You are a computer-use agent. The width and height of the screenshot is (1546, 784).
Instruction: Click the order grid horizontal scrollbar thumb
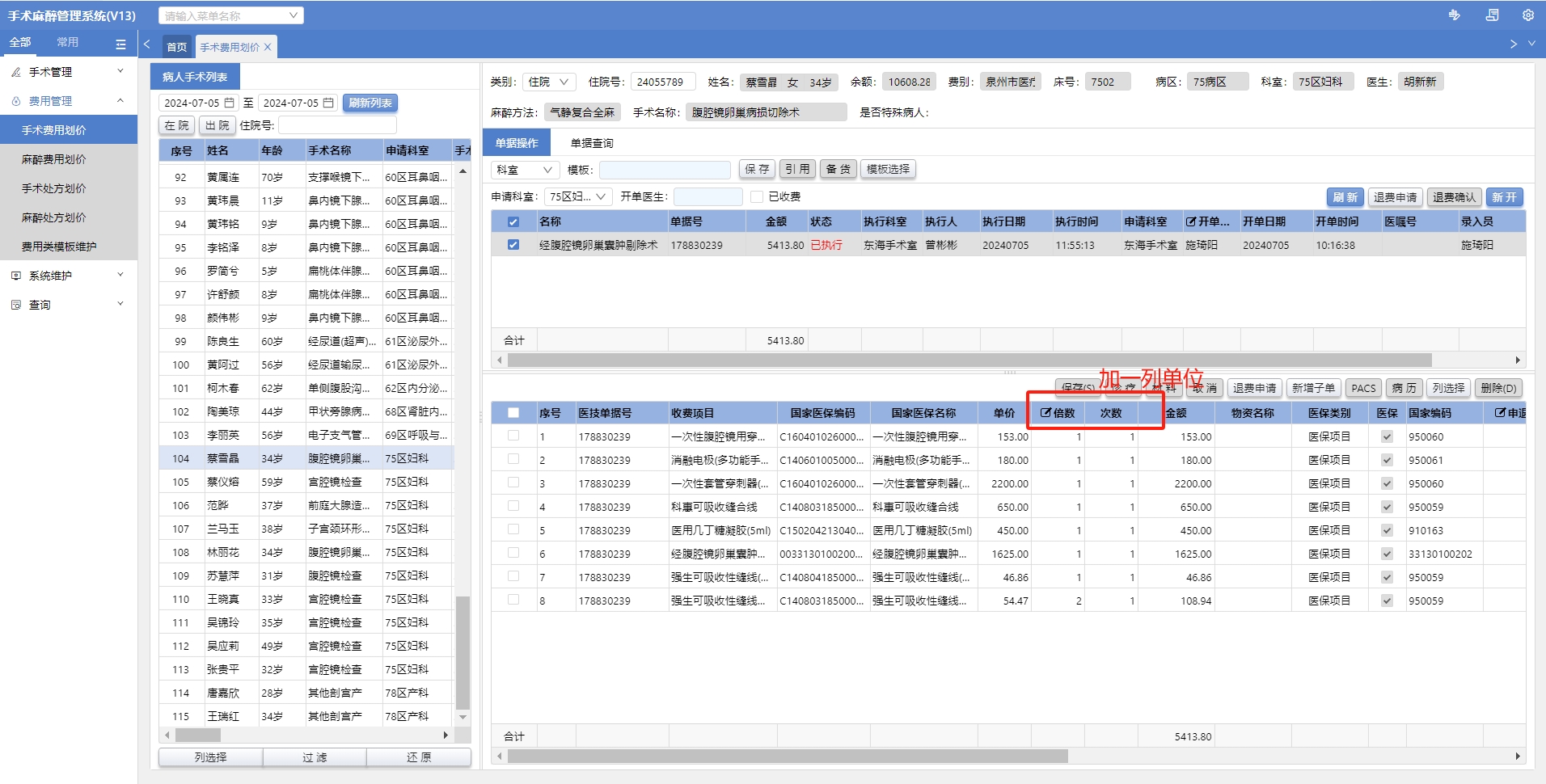(x=969, y=360)
